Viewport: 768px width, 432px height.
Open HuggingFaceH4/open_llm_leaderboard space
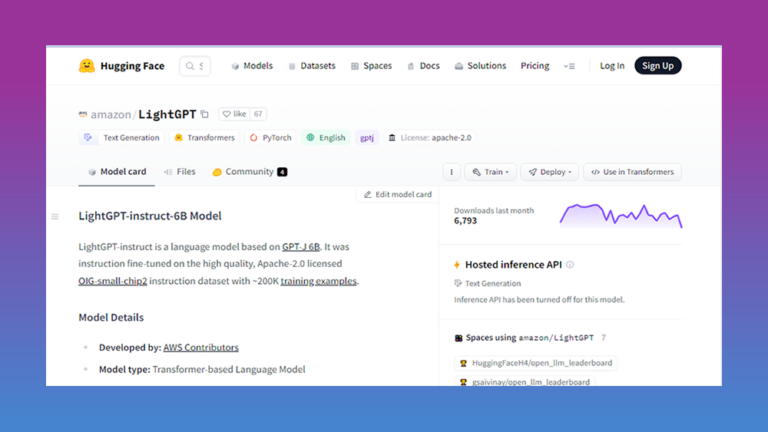tap(536, 363)
